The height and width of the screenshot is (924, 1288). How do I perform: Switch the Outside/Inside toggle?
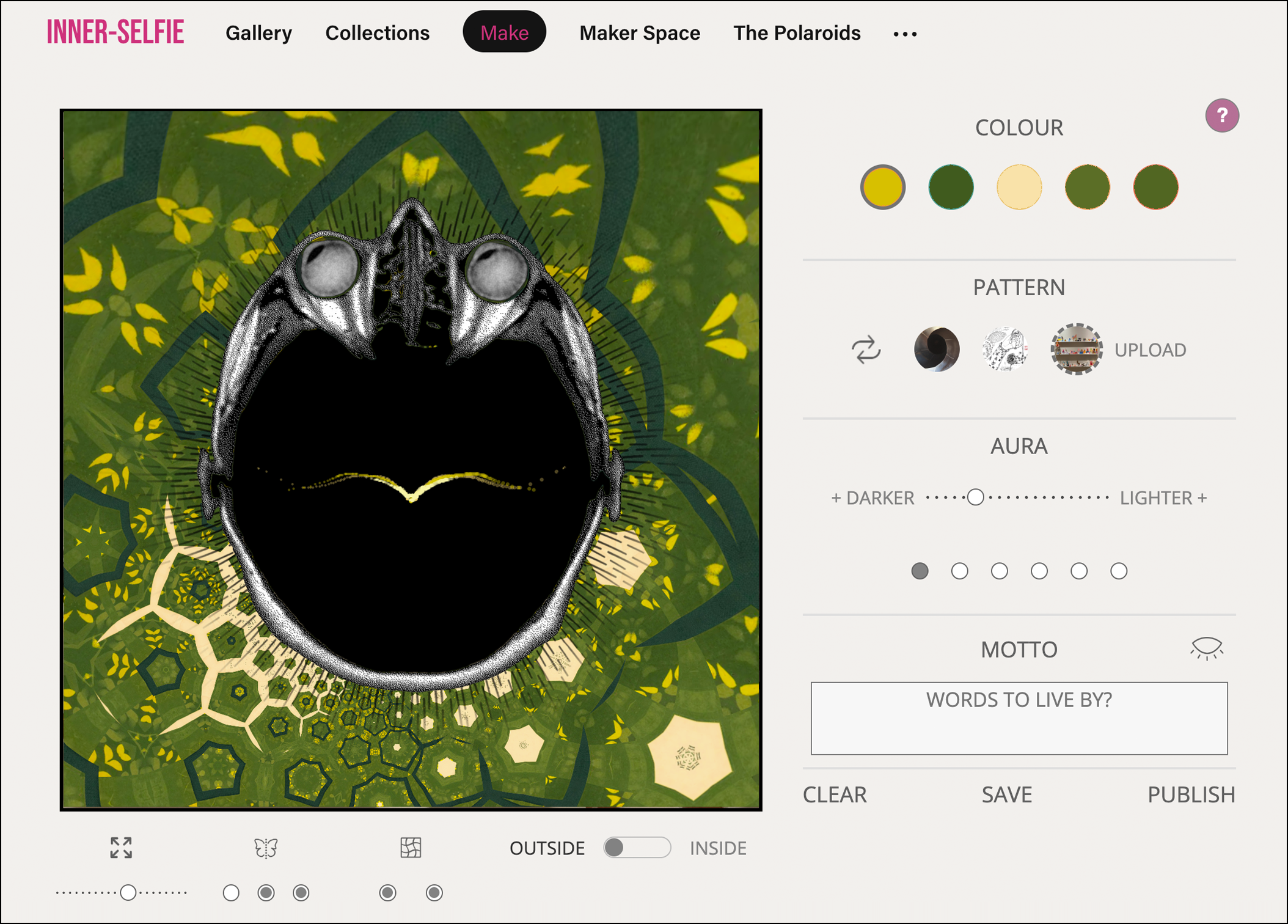637,848
